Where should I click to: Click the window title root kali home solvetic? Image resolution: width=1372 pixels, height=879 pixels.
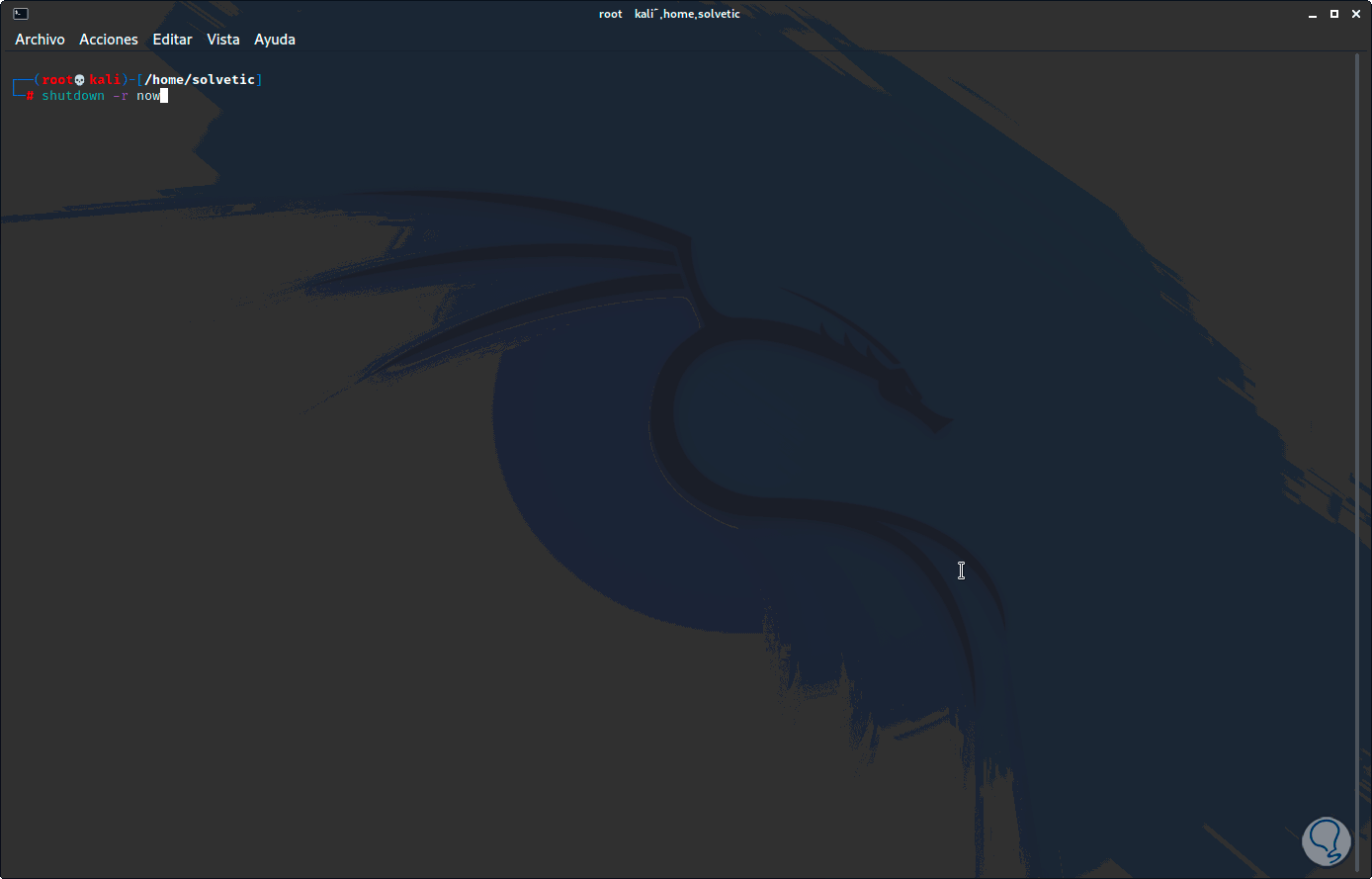[669, 14]
